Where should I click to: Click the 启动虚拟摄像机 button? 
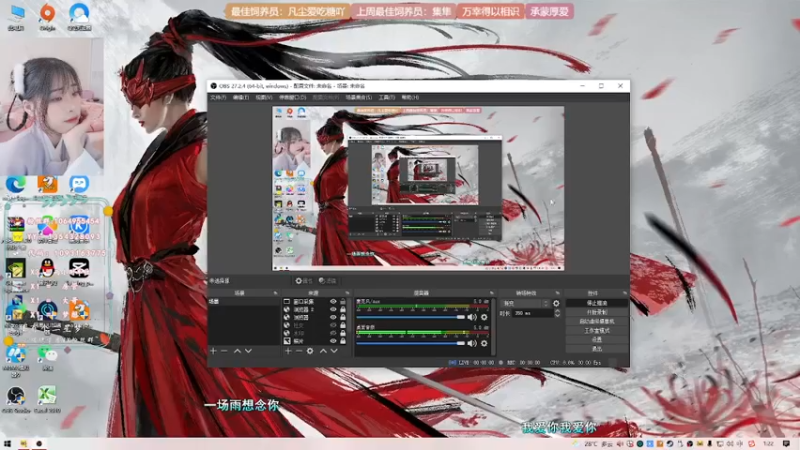(x=596, y=321)
